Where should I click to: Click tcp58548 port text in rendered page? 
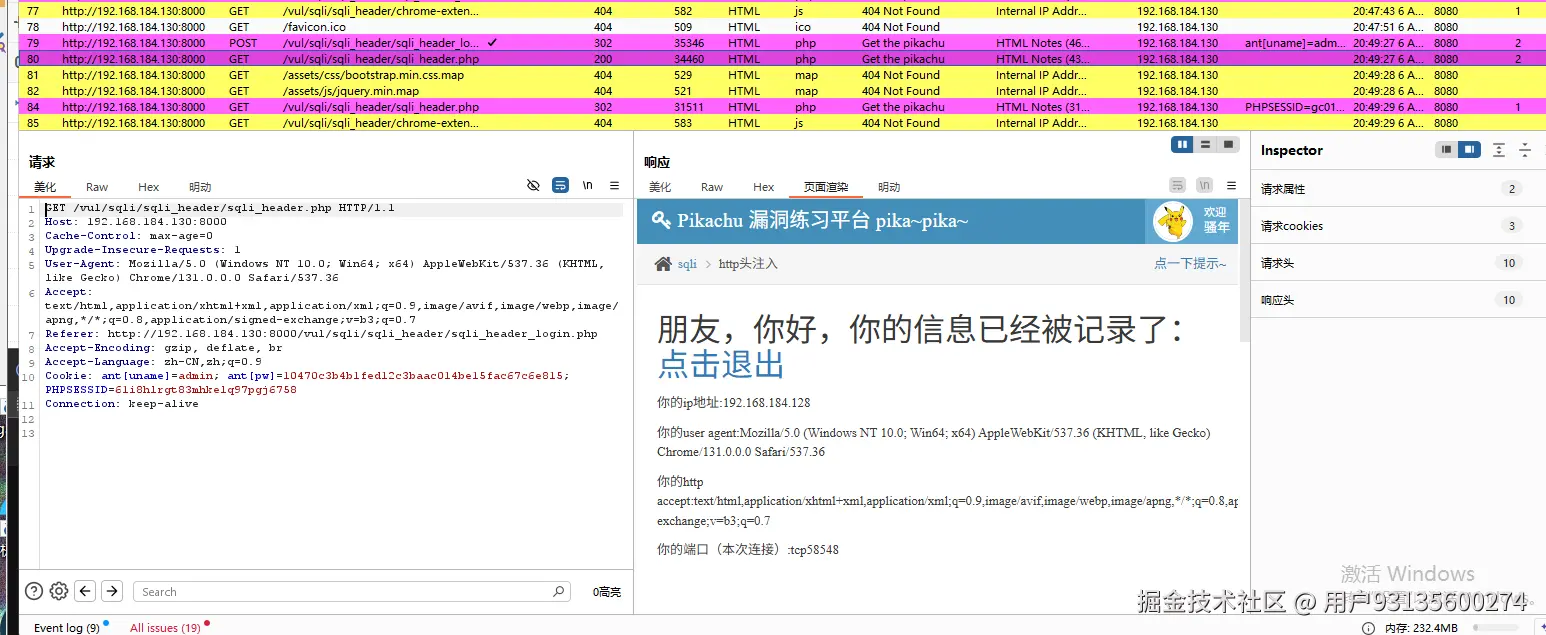coord(814,550)
